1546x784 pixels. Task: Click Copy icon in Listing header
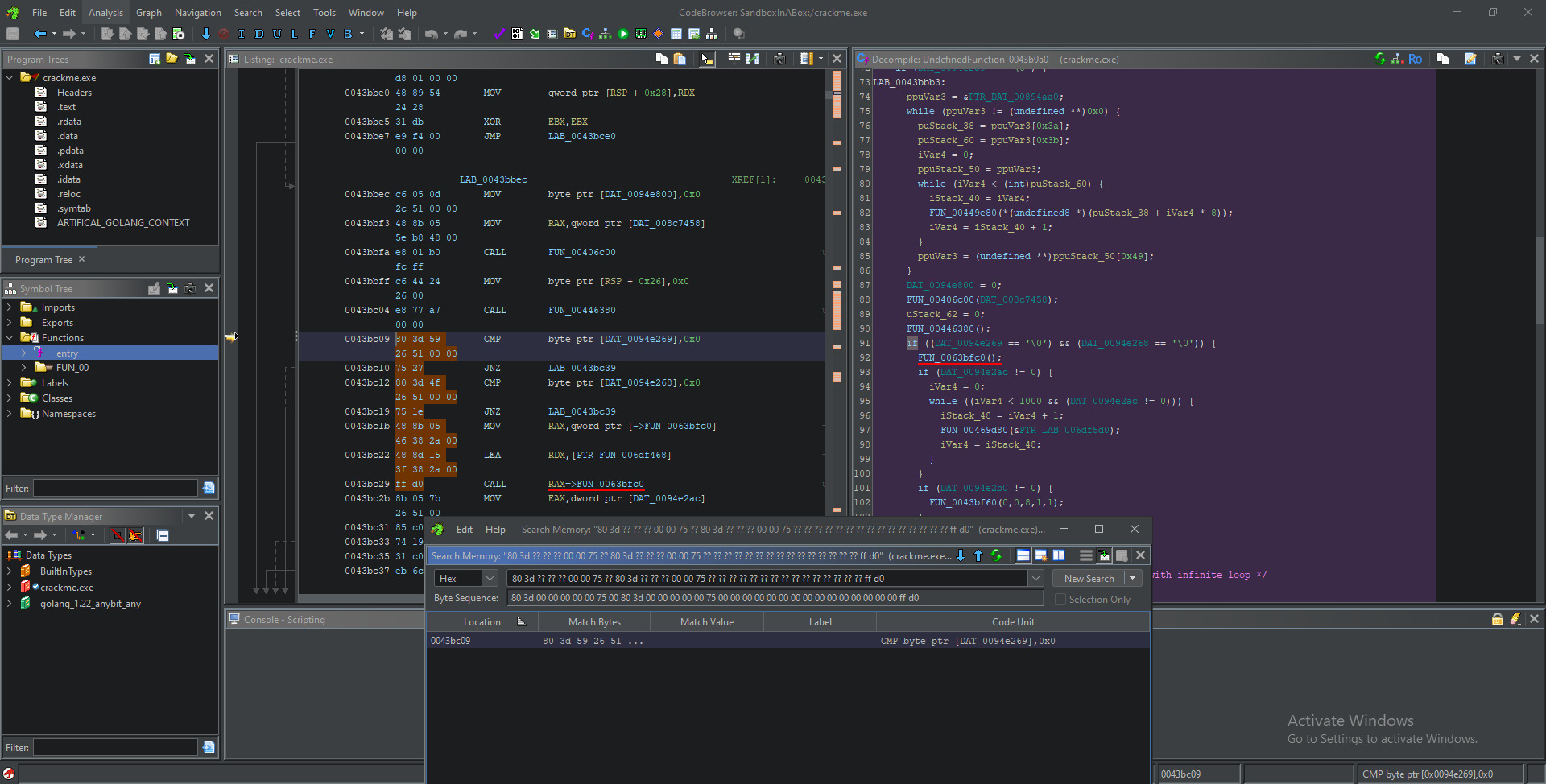coord(662,59)
